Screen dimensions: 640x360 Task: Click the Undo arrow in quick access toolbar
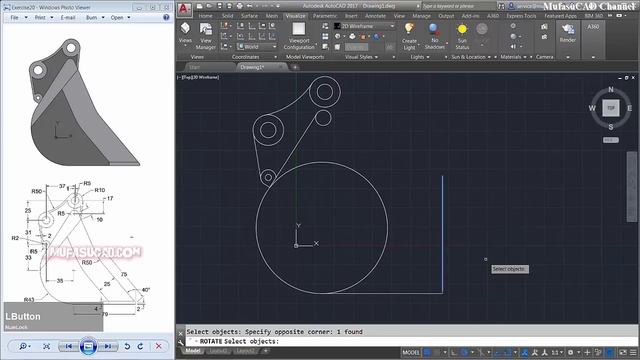pyautogui.click(x=249, y=6)
